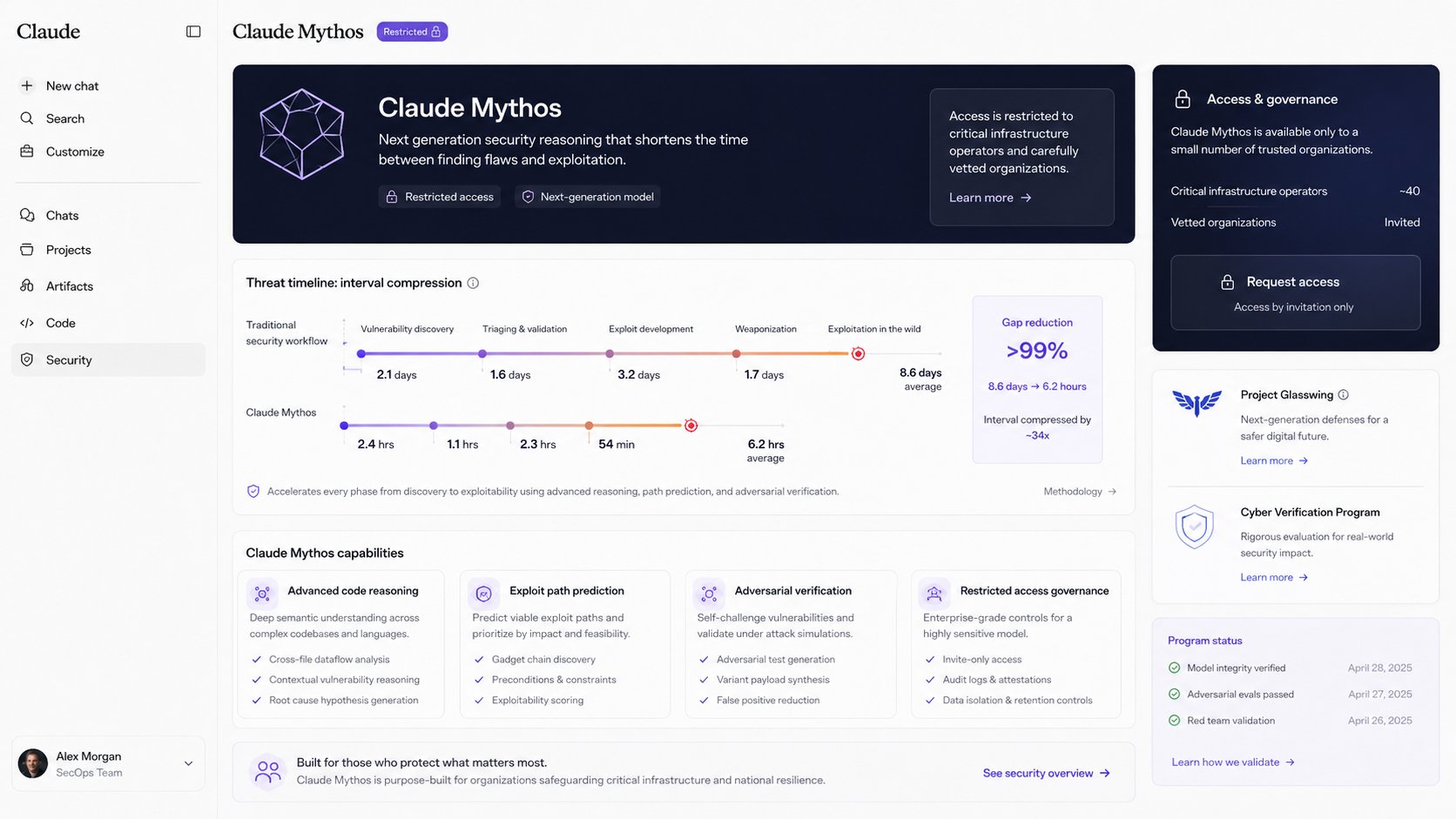Click the green check beside Red team validation
This screenshot has height=819, width=1456.
(x=1174, y=721)
